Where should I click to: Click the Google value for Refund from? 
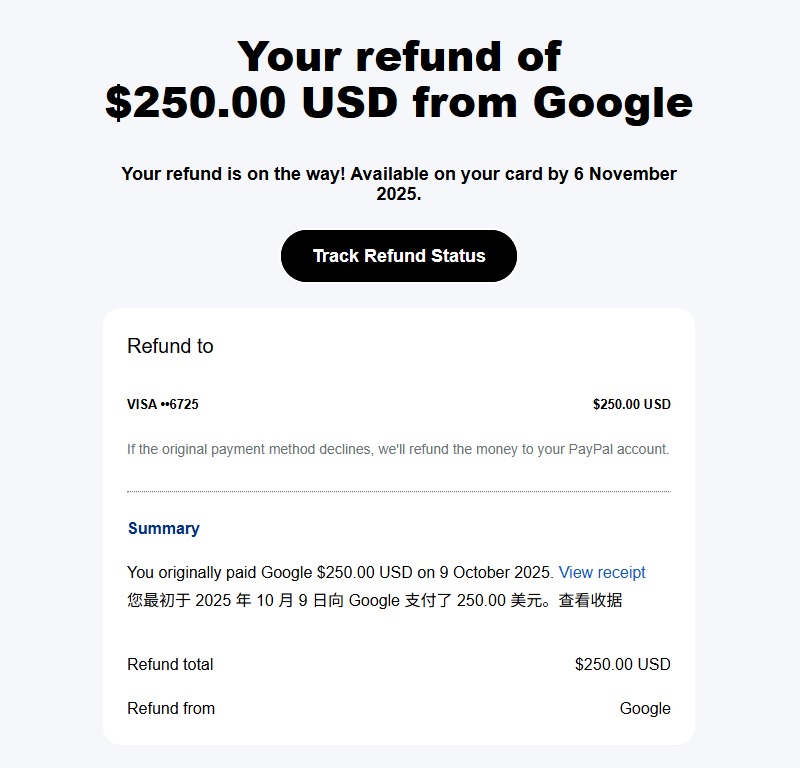click(645, 708)
